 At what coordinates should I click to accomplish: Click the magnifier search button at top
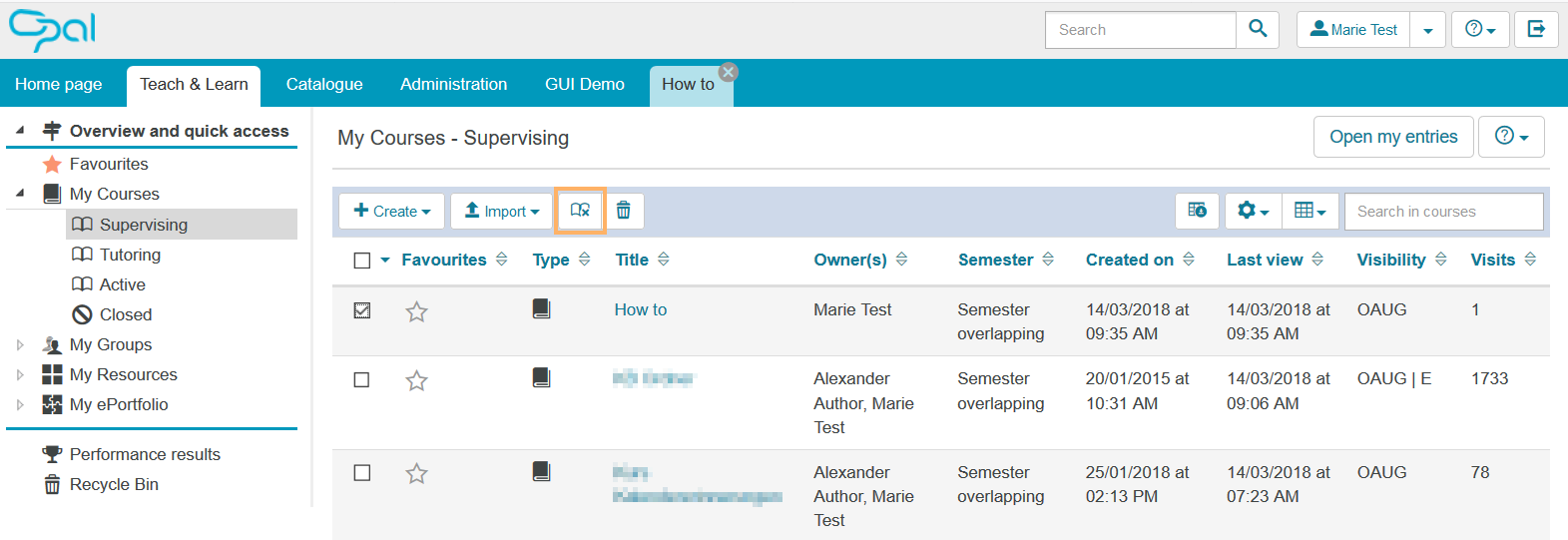[x=1258, y=30]
